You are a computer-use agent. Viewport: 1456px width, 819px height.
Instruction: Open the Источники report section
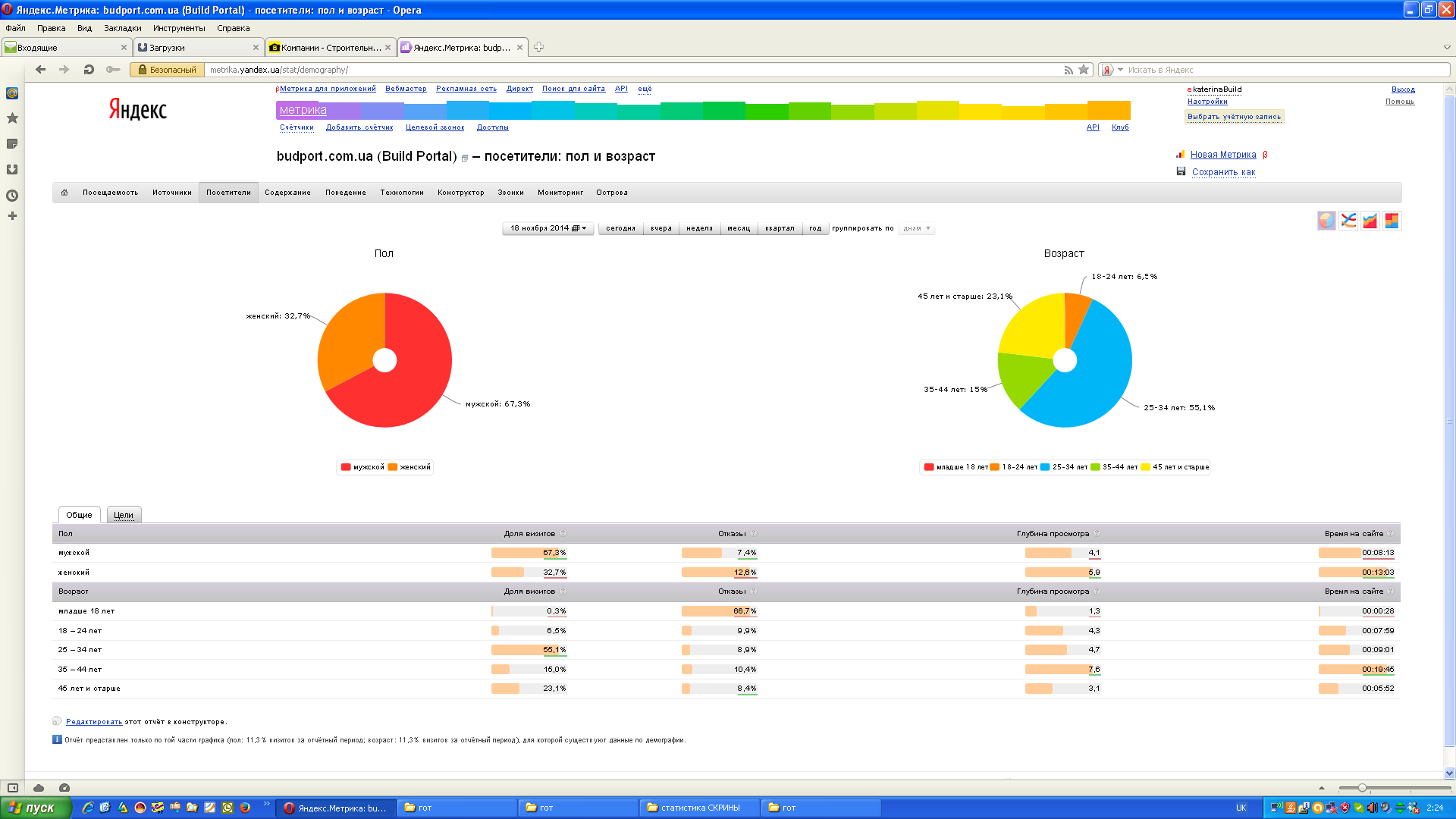(x=171, y=193)
